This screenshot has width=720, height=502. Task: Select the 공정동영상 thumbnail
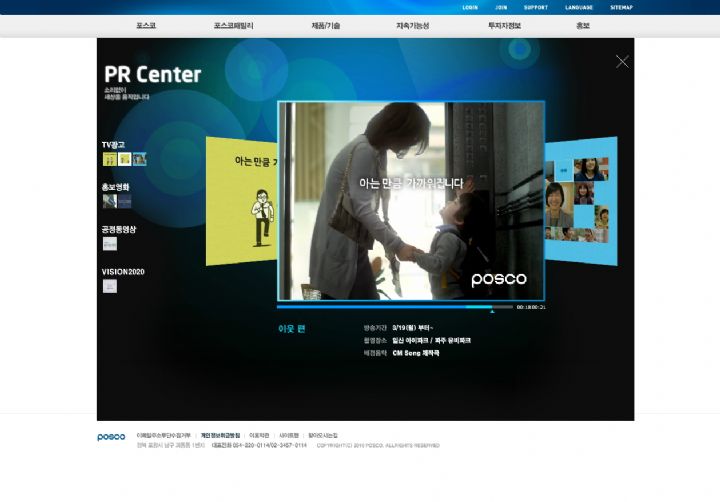point(110,244)
